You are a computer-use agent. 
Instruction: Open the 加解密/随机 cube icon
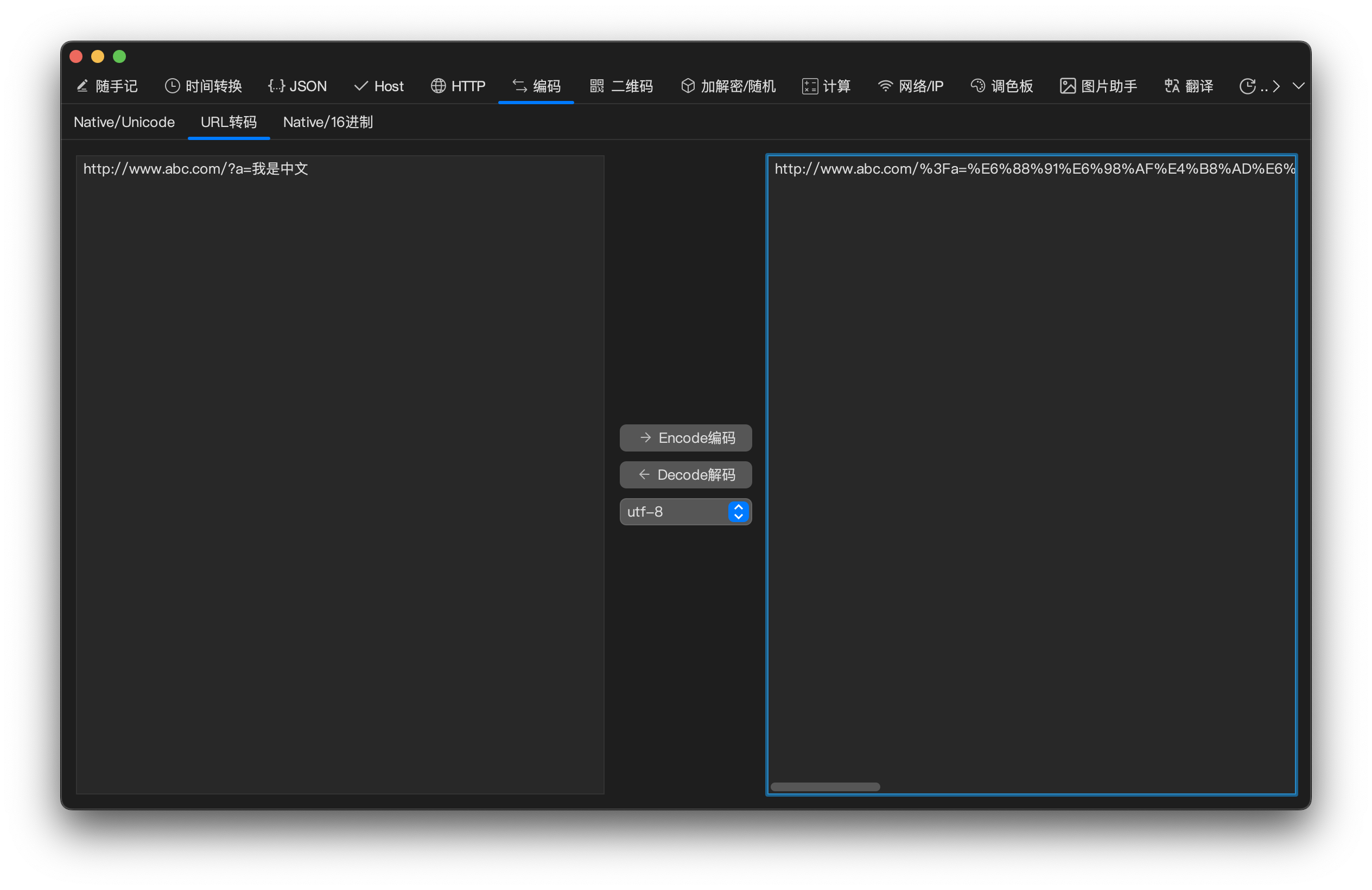[x=688, y=86]
